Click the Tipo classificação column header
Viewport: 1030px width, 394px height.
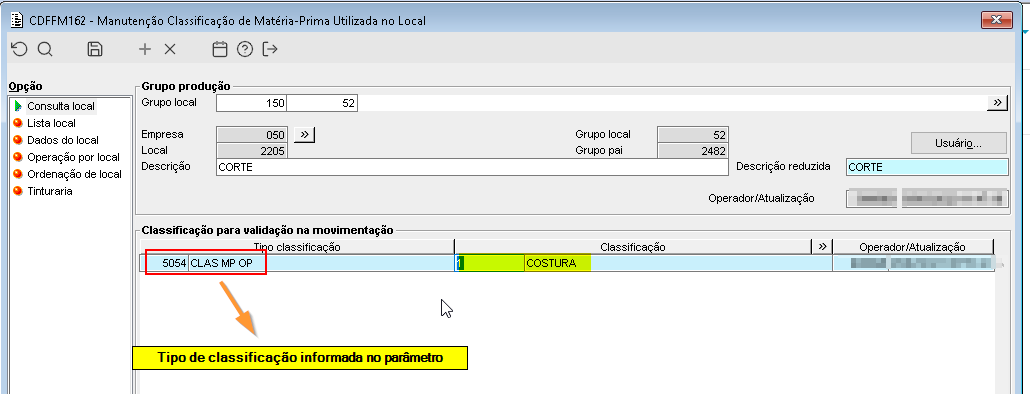pyautogui.click(x=297, y=247)
